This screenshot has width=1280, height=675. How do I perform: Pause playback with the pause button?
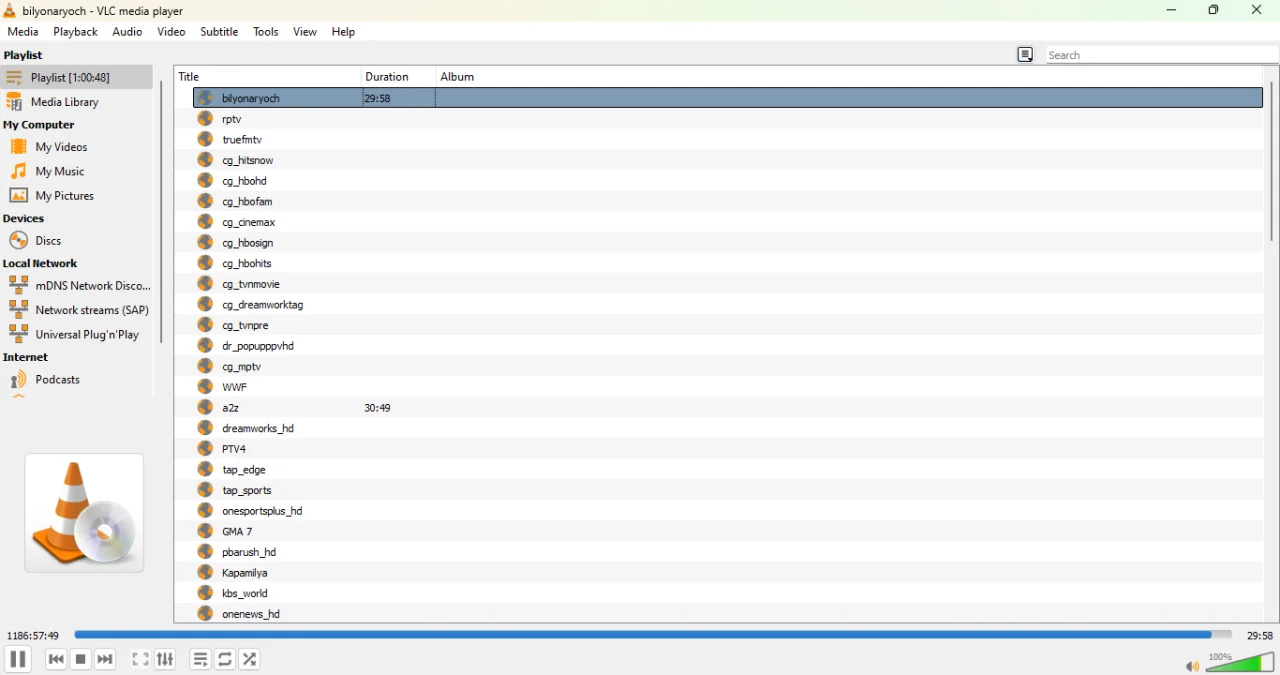pos(18,659)
